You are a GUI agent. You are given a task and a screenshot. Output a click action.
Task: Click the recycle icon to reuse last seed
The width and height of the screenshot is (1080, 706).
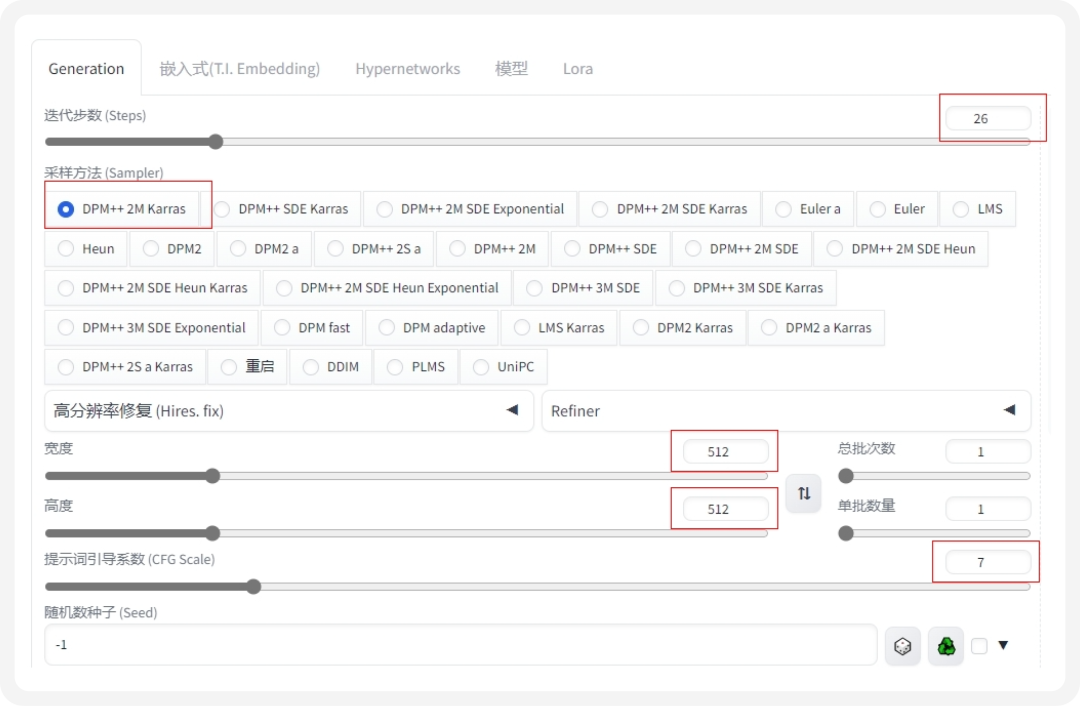[946, 645]
